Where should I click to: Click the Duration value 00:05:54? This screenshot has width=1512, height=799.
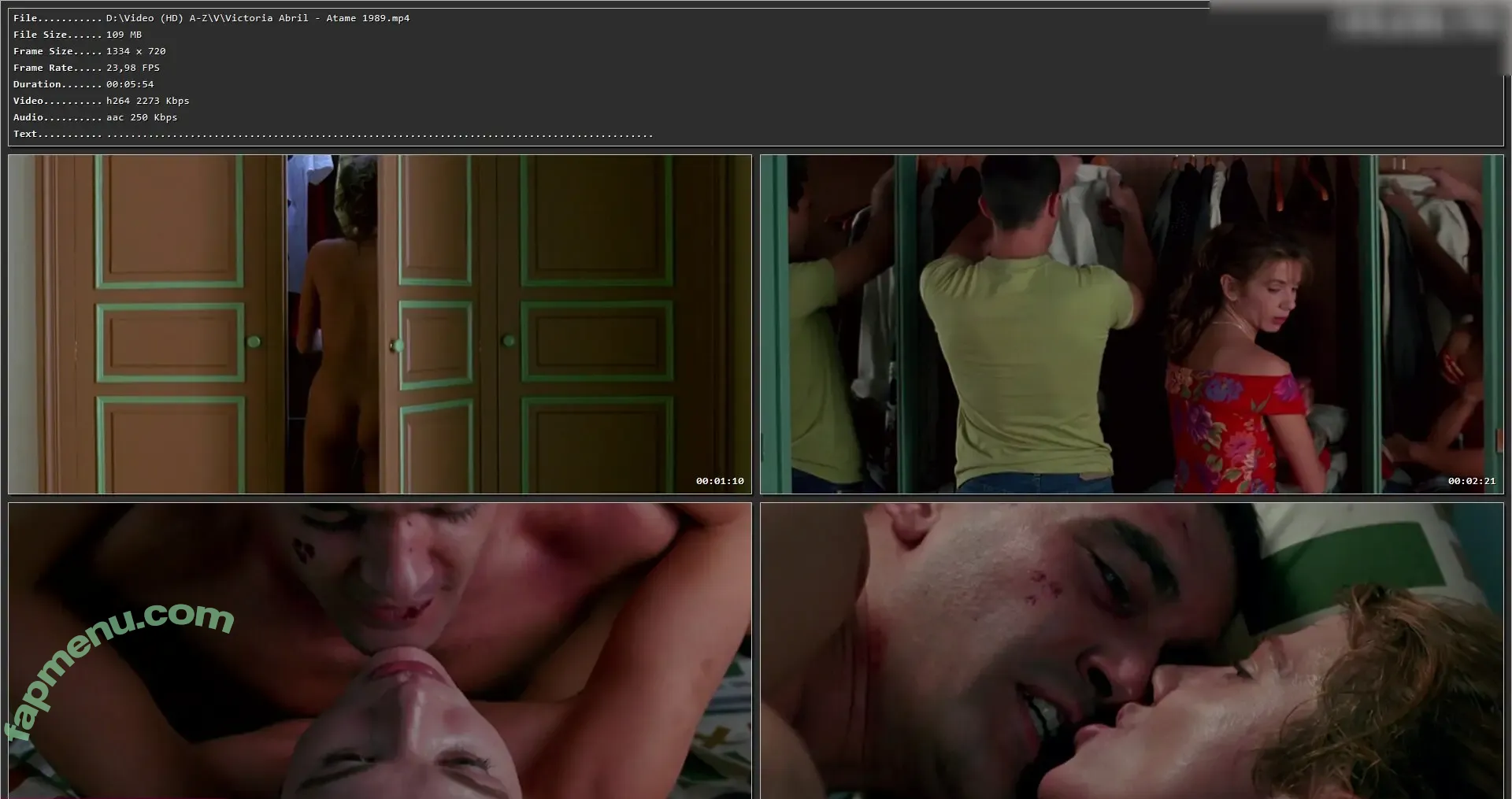[130, 84]
